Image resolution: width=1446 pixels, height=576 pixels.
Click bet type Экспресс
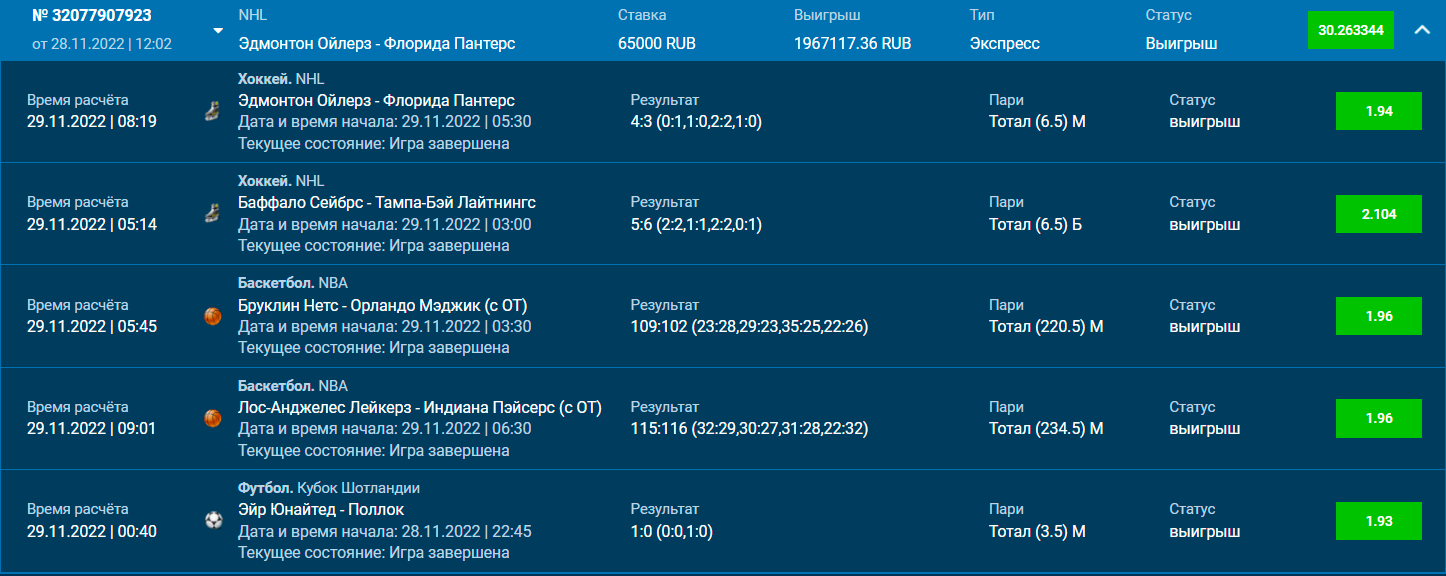(x=1005, y=44)
